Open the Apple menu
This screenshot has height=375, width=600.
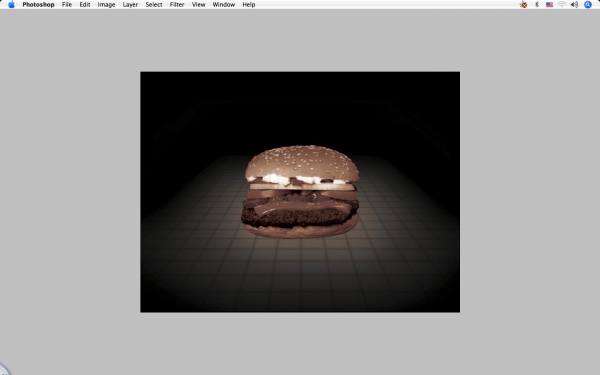11,5
